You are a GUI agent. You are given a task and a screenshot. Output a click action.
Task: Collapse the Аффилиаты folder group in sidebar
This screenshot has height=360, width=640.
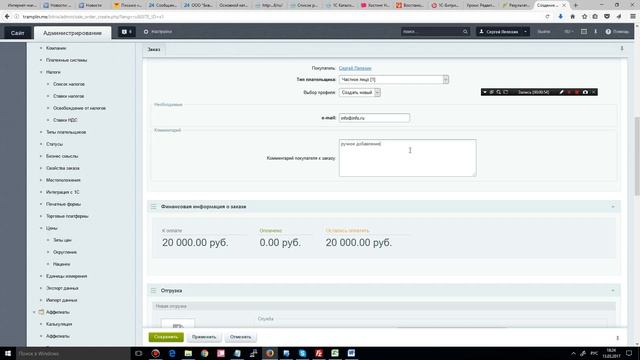point(35,312)
